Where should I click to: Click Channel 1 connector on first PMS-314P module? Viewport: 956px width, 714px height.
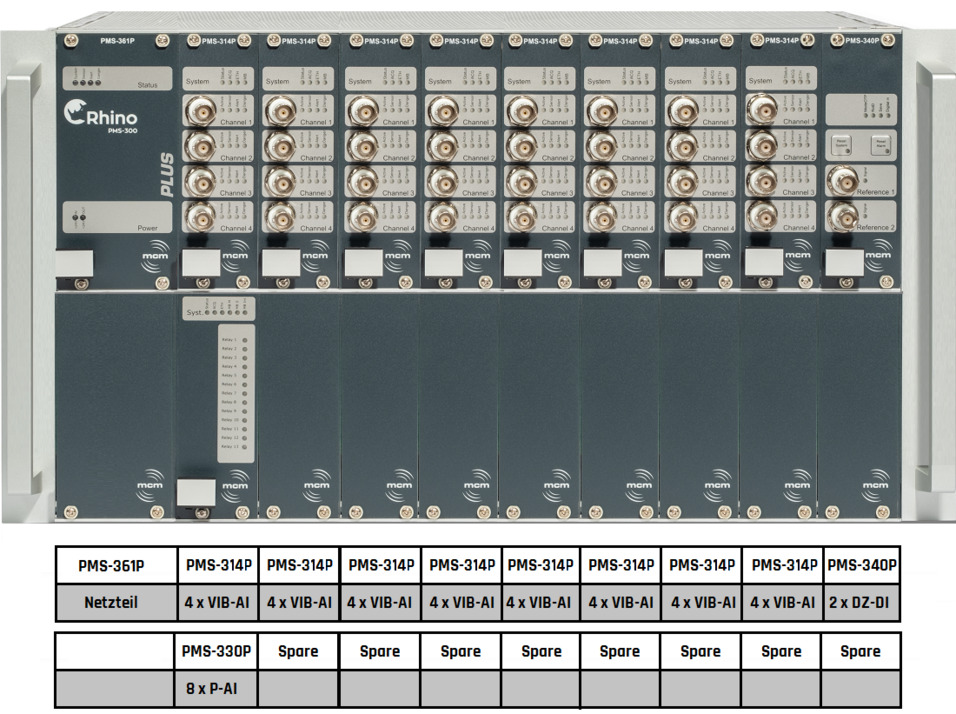pyautogui.click(x=200, y=109)
